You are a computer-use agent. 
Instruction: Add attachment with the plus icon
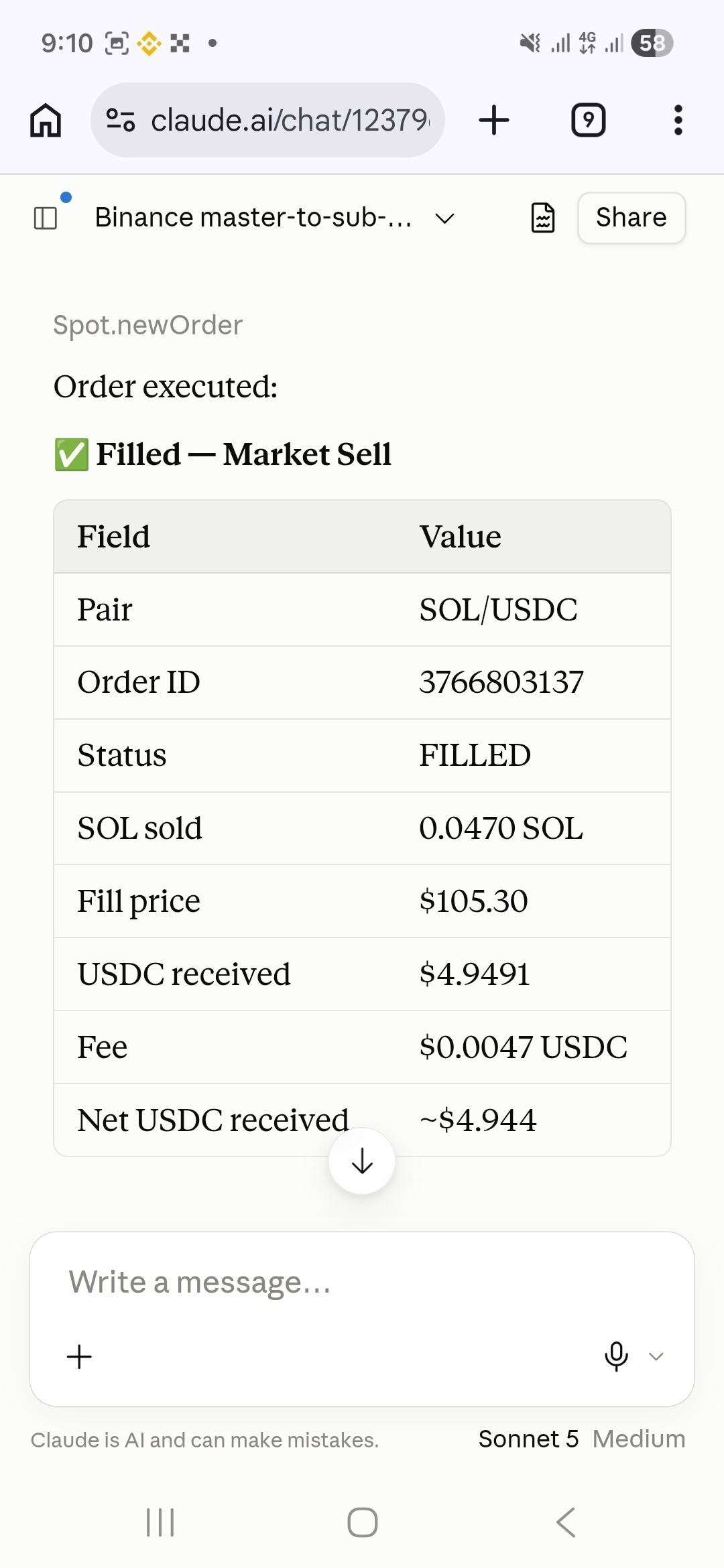coord(79,1357)
